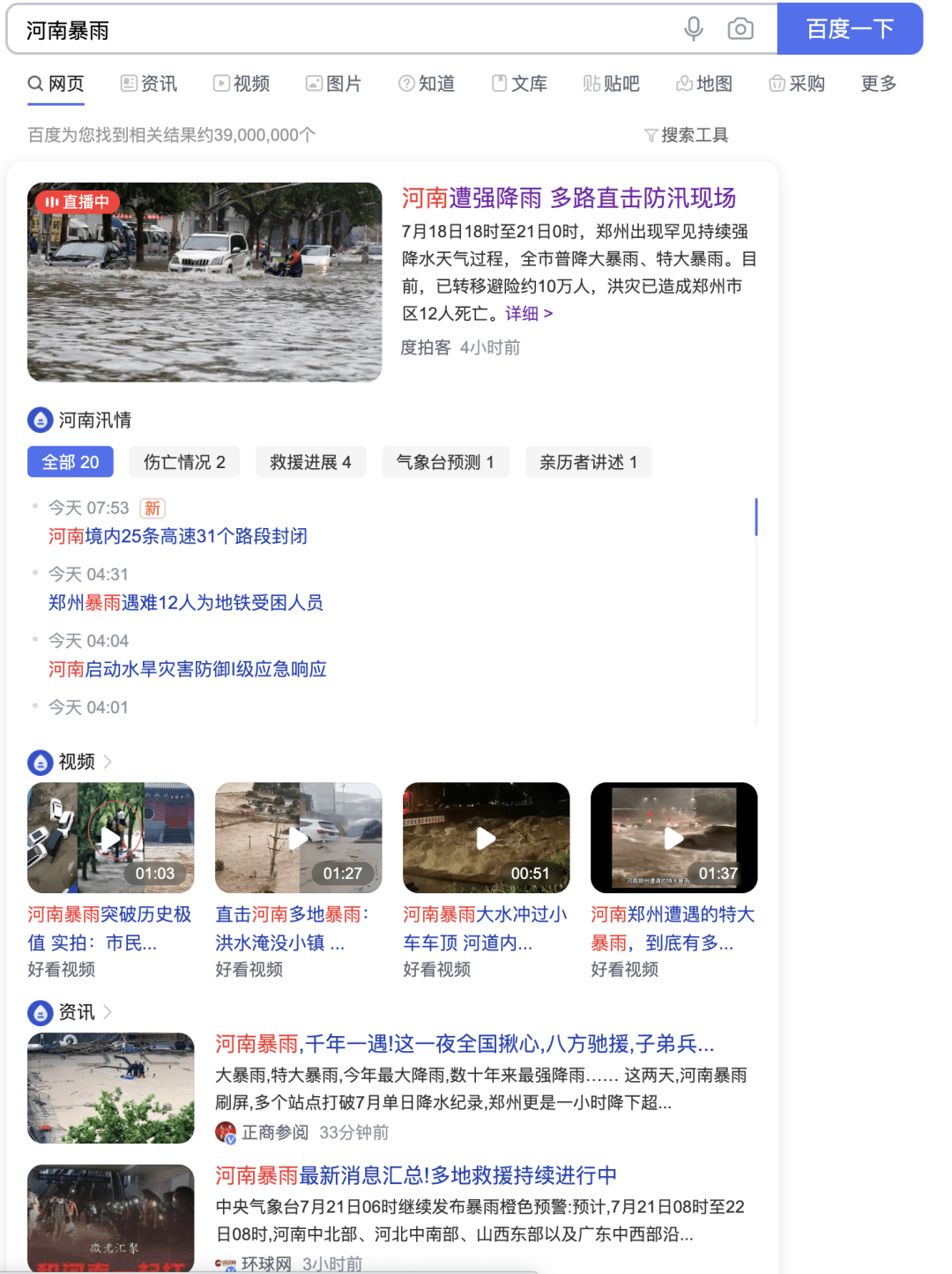952x1274 pixels.
Task: Open 郑州暴雨遇难12人为地铁受困人员
Action: click(186, 603)
